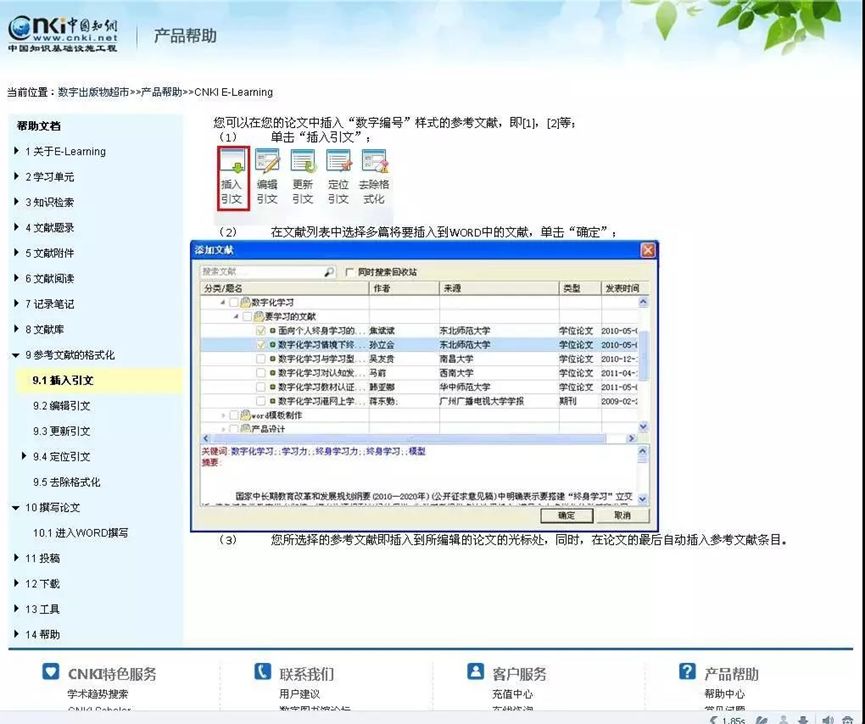Collapse the 数字化学习 tree node arrow
865x724 pixels.
pyautogui.click(x=223, y=302)
